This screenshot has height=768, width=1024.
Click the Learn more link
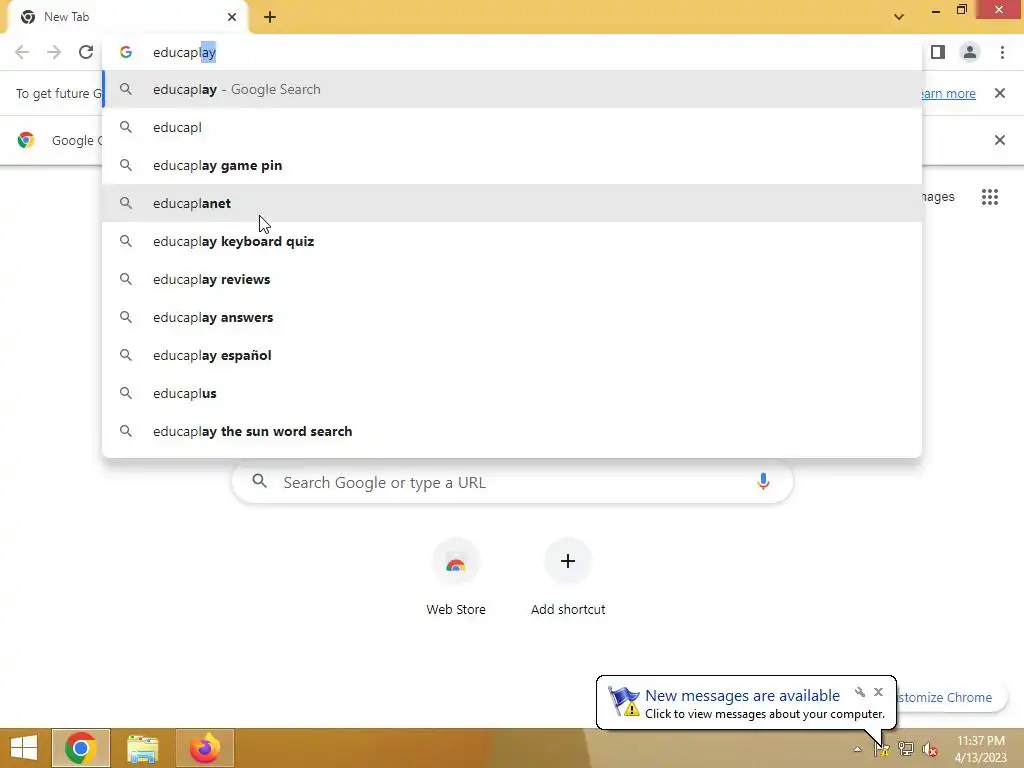tap(949, 93)
